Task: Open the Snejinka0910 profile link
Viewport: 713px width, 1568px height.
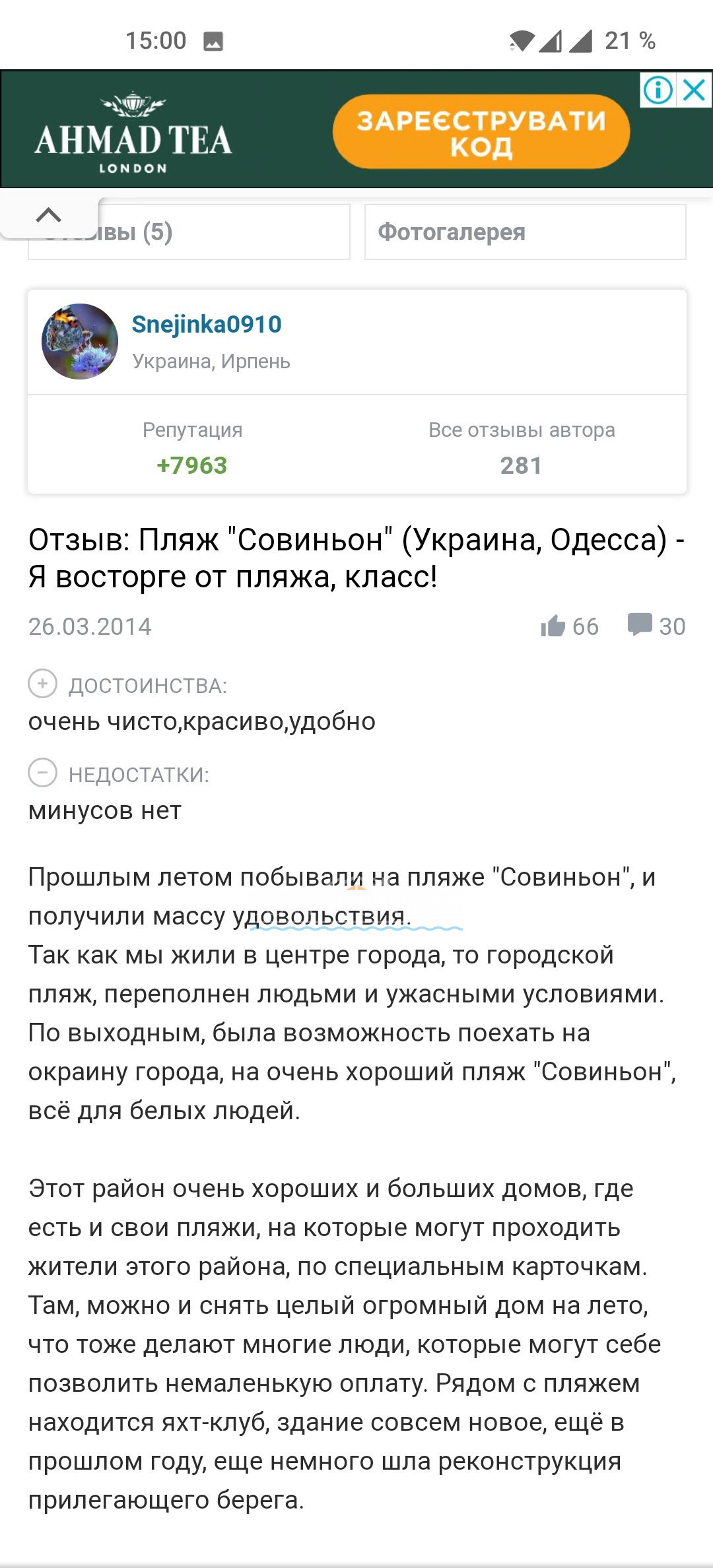Action: pos(207,324)
